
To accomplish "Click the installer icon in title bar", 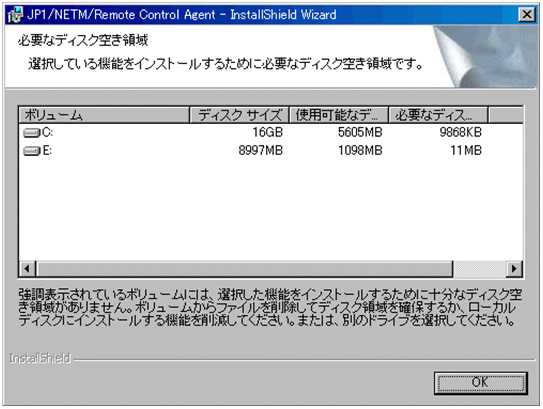I will coord(15,15).
